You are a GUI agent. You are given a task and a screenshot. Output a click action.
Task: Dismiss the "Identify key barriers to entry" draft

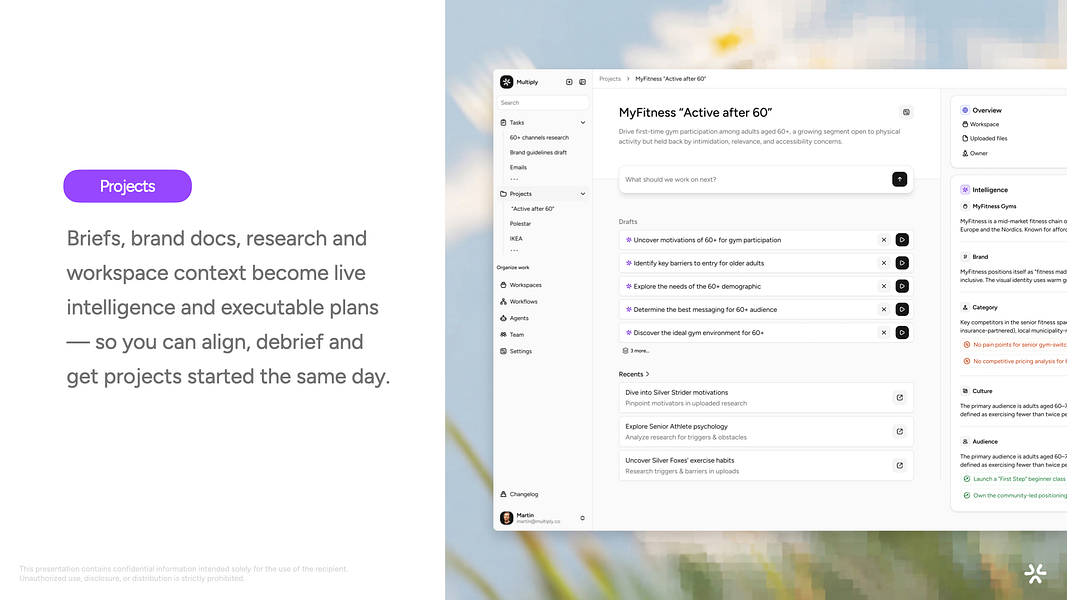884,263
